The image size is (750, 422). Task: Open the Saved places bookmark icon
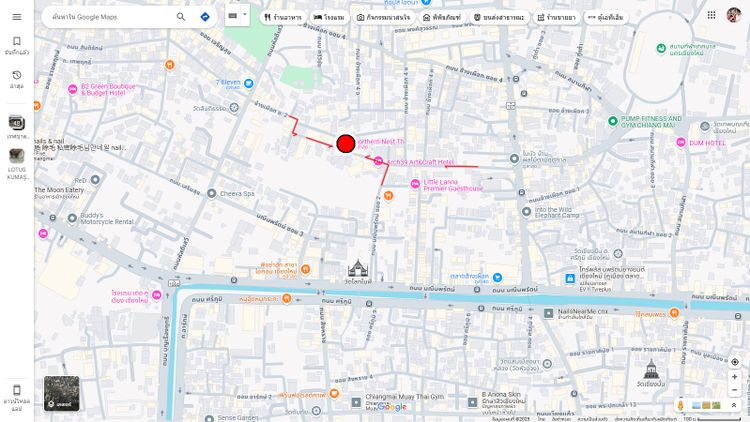(17, 41)
